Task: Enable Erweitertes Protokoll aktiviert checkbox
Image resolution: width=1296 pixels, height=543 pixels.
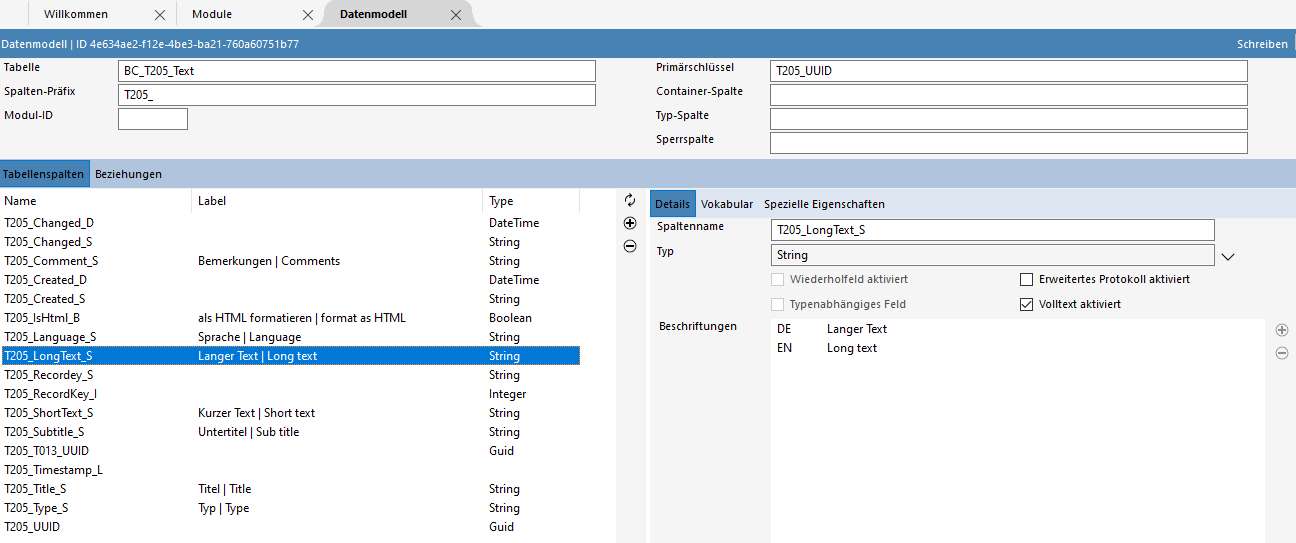Action: pos(1026,280)
